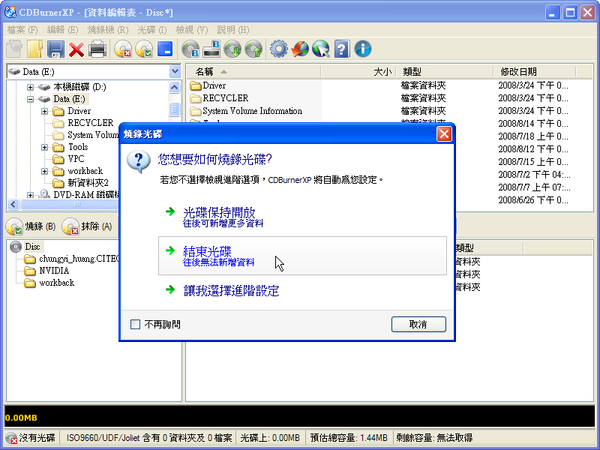Click the blue square toolbar icon
Image resolution: width=600 pixels, height=450 pixels.
165,49
